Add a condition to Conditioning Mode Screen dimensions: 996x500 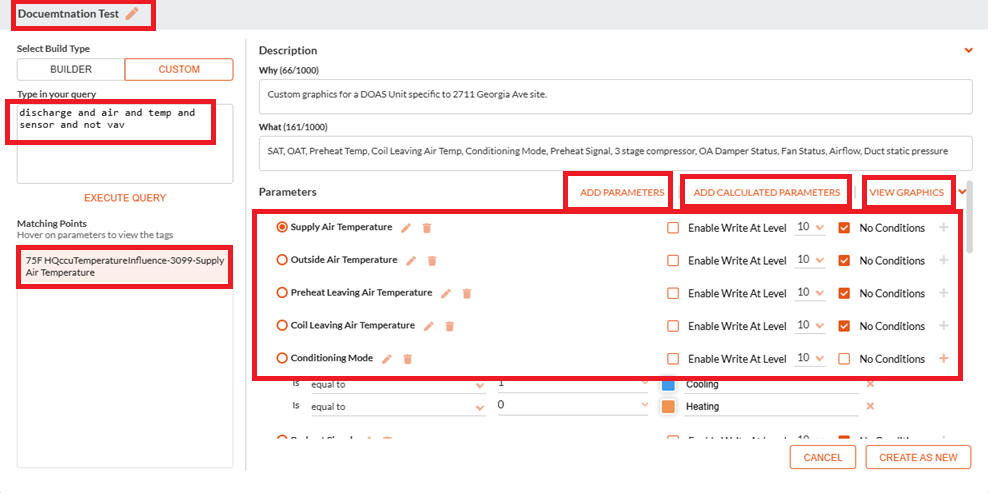(944, 358)
